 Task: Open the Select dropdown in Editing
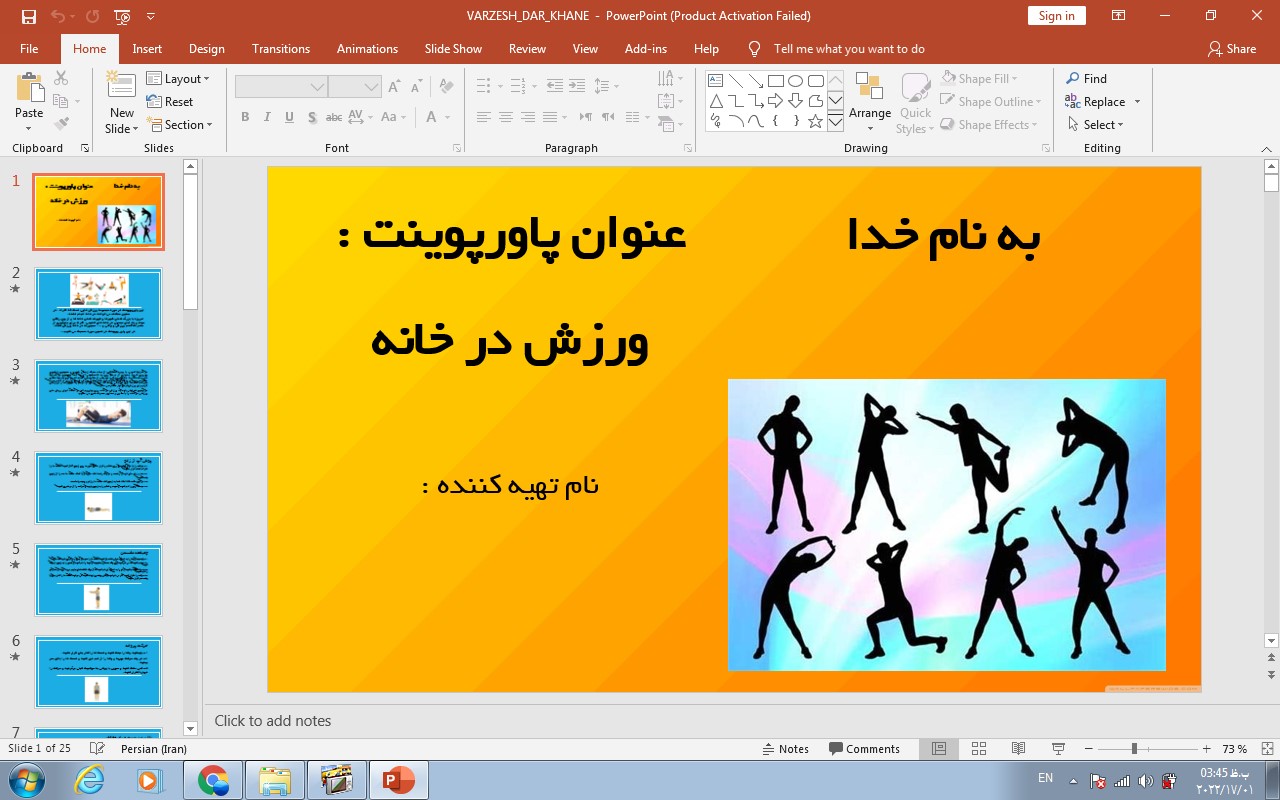pyautogui.click(x=1095, y=125)
